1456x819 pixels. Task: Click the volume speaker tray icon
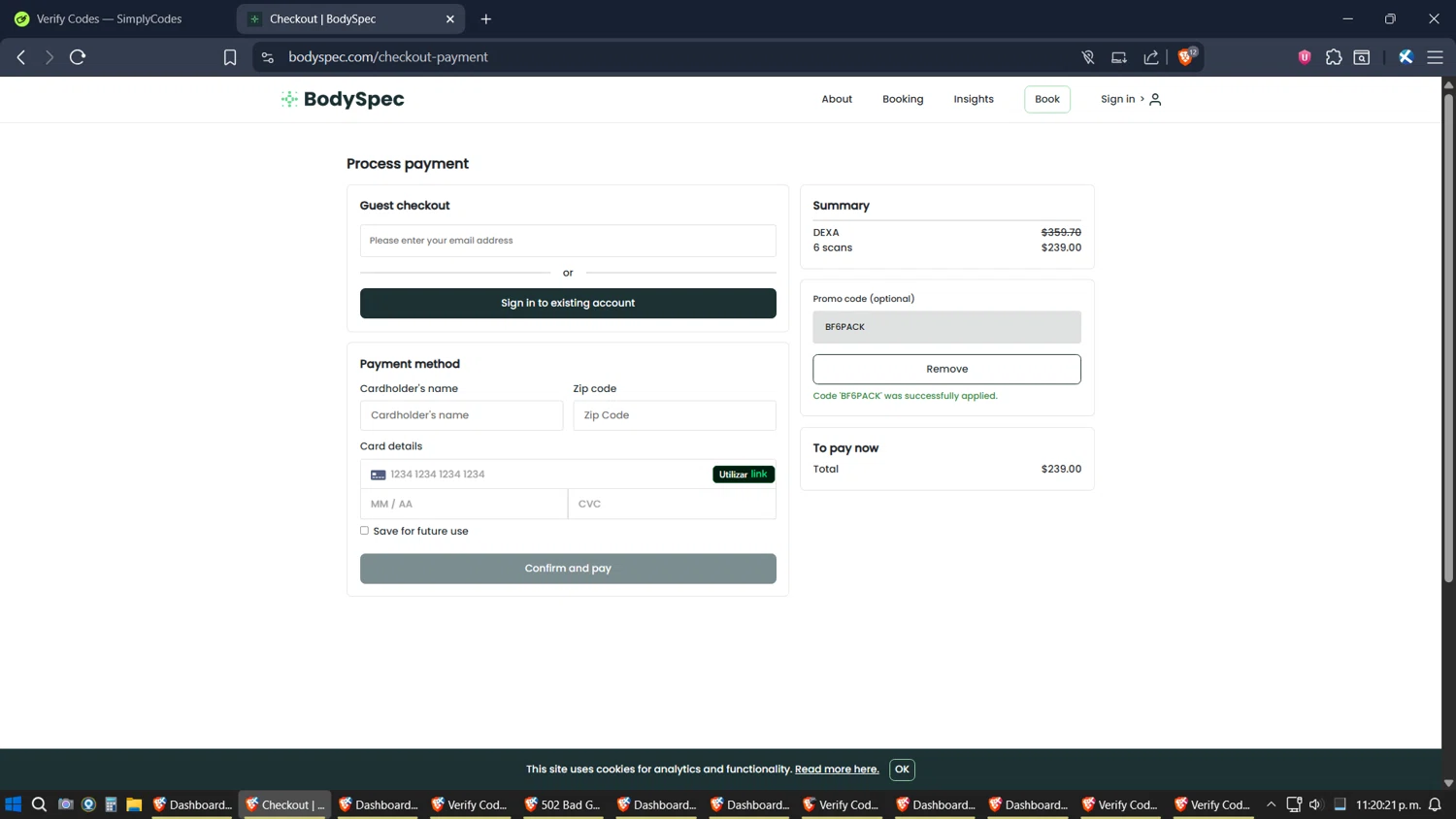pos(1315,804)
